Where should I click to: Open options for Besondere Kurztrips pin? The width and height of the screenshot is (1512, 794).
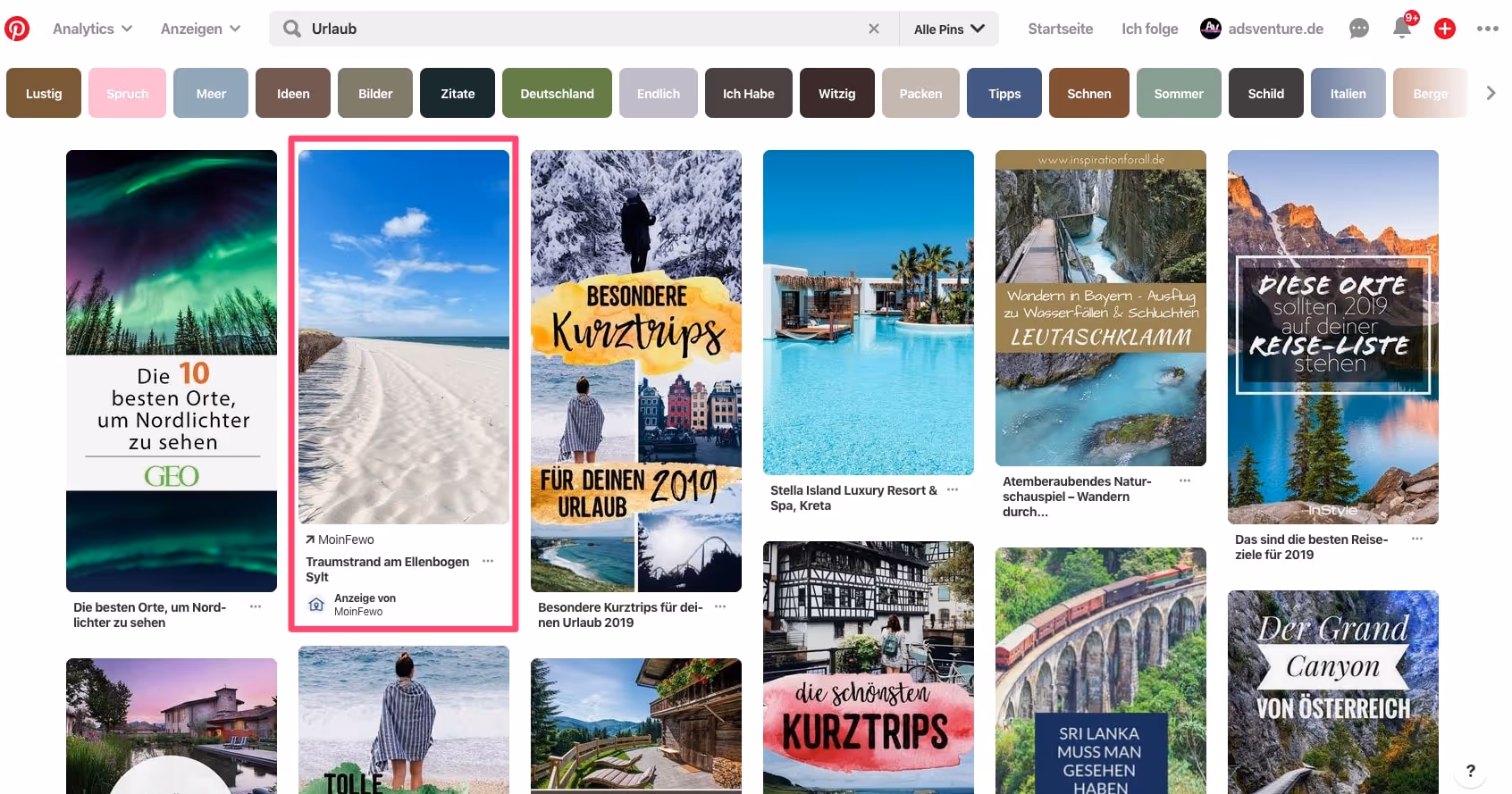point(720,606)
